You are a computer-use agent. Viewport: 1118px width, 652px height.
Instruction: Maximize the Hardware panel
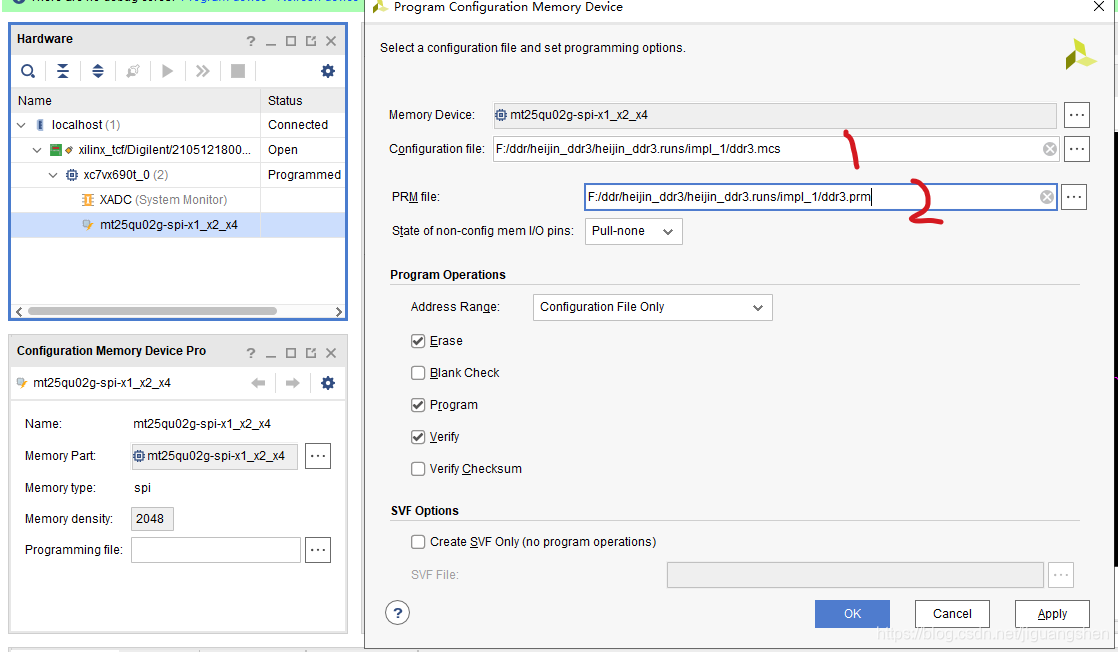(291, 41)
